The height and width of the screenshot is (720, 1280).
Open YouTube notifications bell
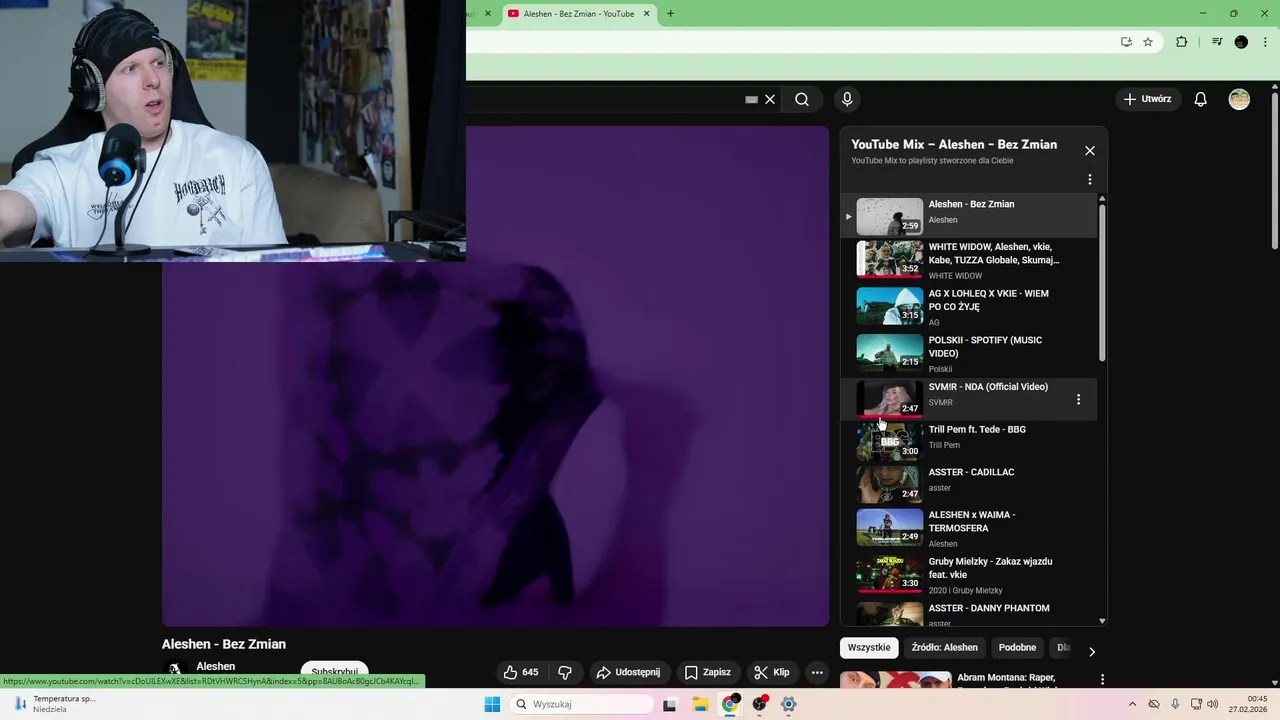click(x=1201, y=99)
